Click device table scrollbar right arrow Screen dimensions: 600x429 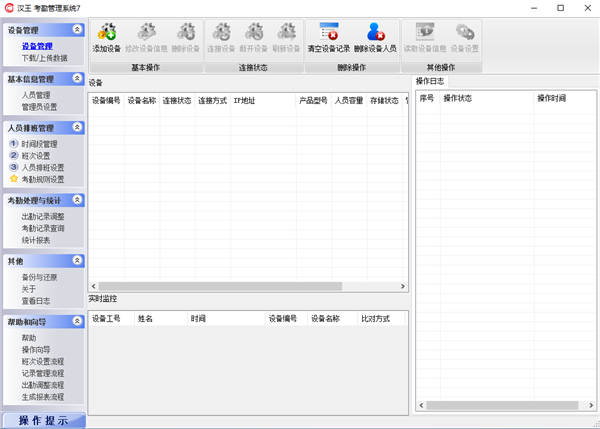click(403, 286)
